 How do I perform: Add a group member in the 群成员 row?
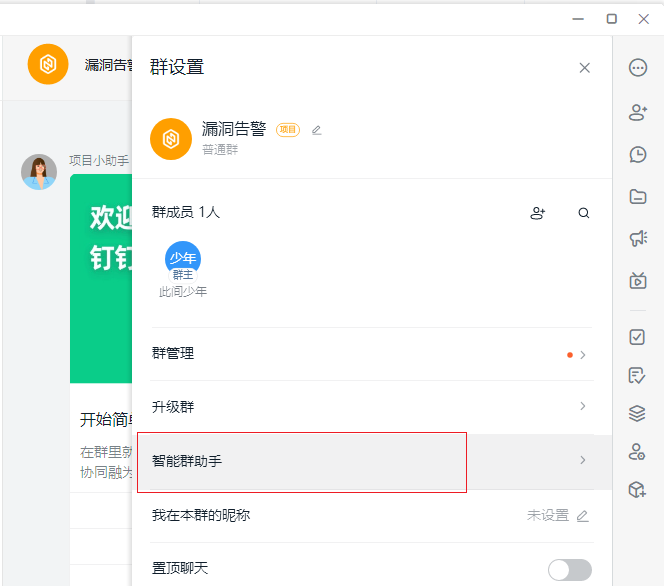[x=538, y=213]
